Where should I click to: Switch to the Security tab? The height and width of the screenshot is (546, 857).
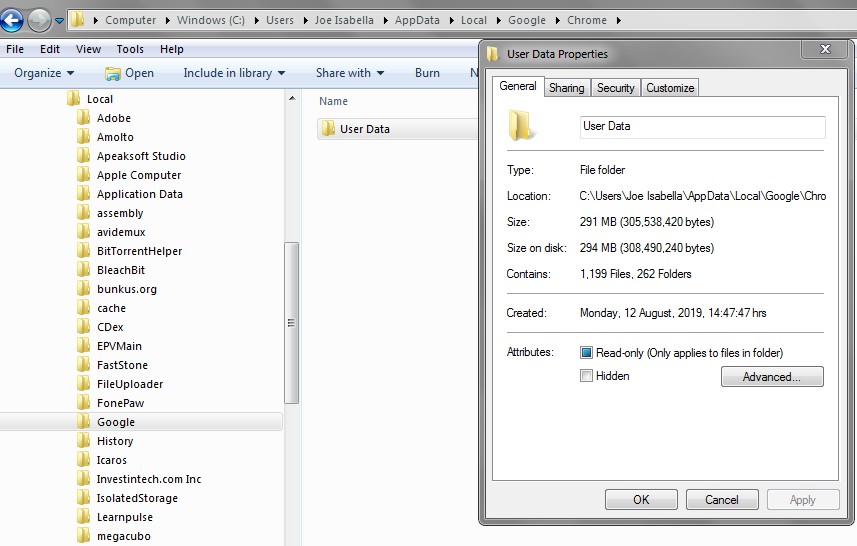point(615,87)
